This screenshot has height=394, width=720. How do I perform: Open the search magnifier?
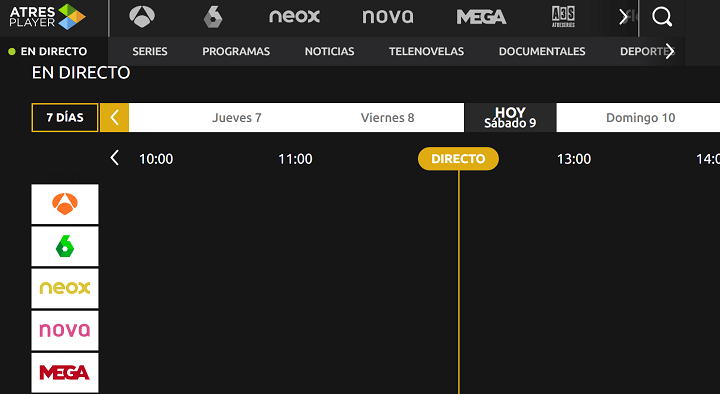coord(662,17)
